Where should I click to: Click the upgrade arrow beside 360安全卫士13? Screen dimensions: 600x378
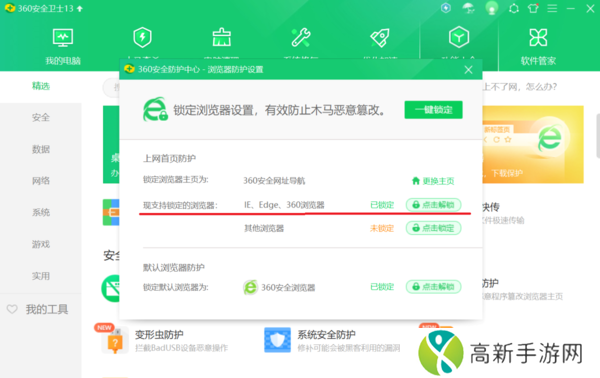point(80,8)
